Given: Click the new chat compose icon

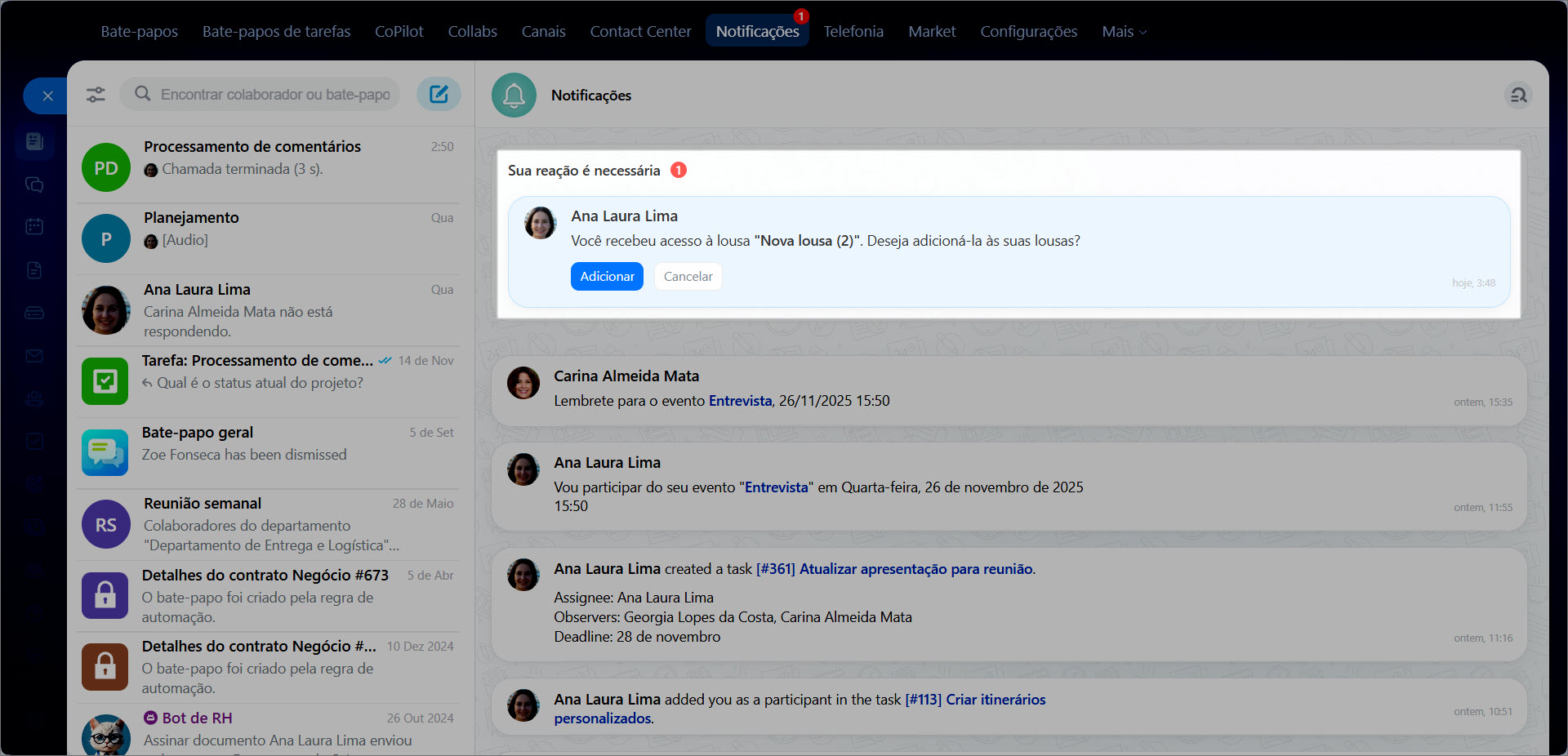Looking at the screenshot, I should 439,95.
